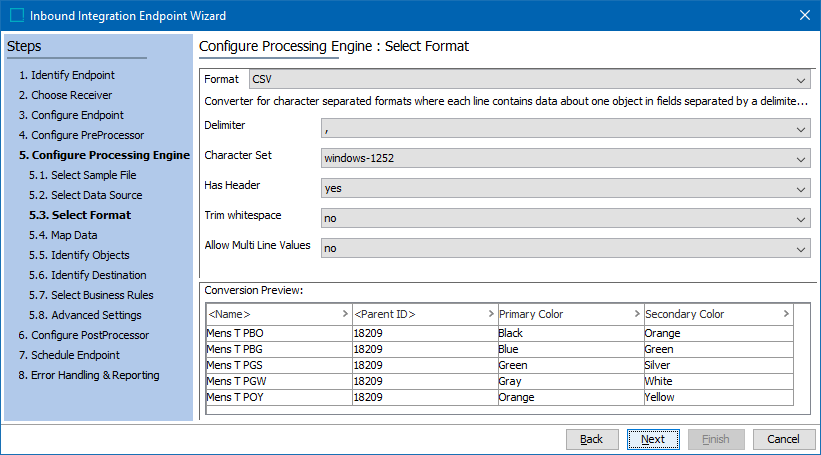The height and width of the screenshot is (455, 821).
Task: Open the Format dropdown showing CSV
Action: [x=802, y=80]
